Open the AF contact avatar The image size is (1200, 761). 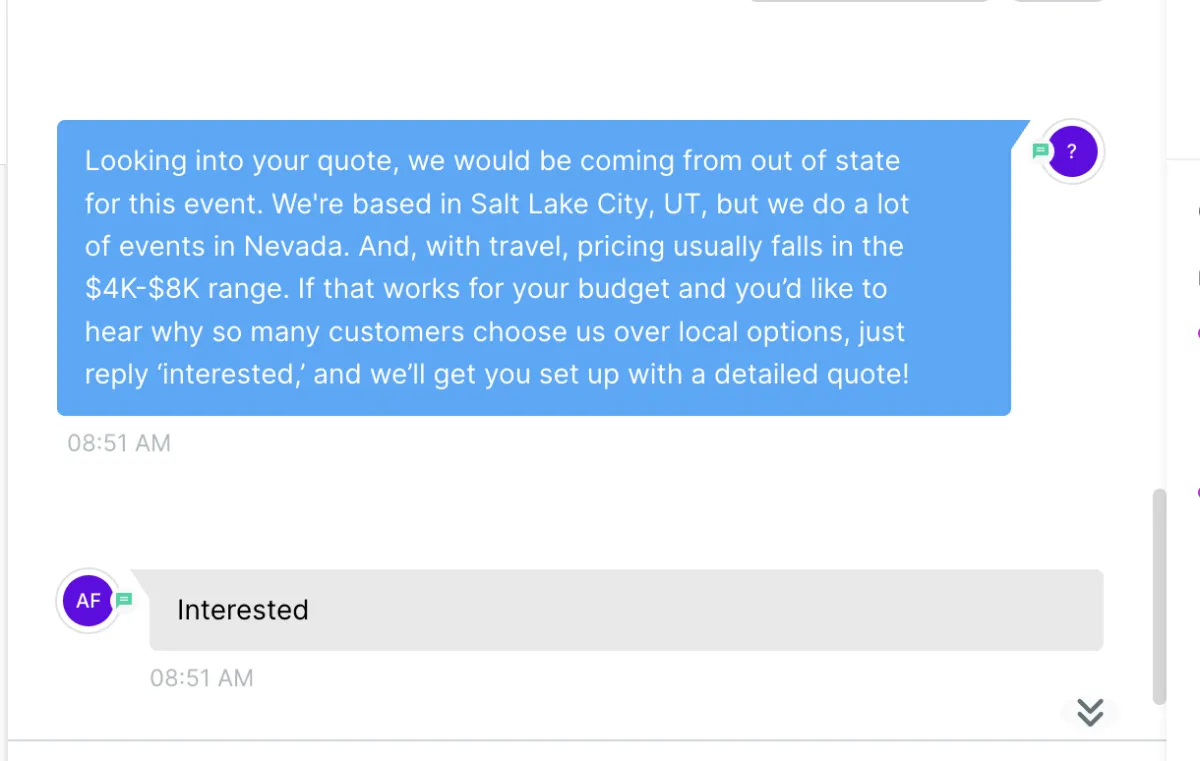pyautogui.click(x=88, y=601)
